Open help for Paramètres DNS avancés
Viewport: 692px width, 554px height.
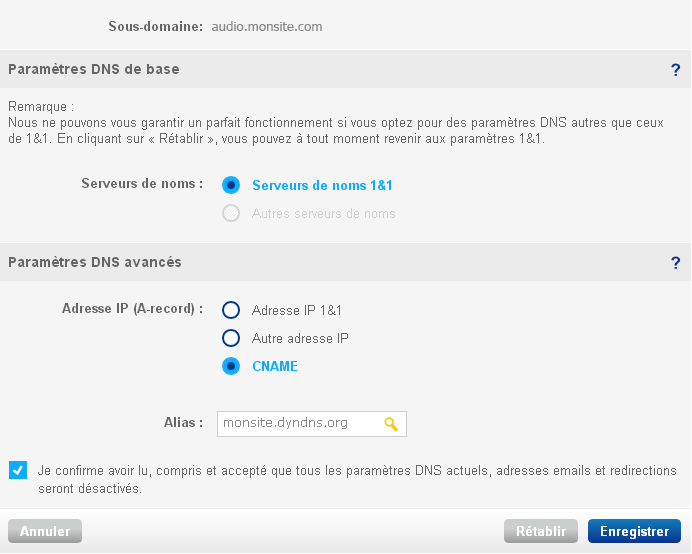pyautogui.click(x=675, y=263)
